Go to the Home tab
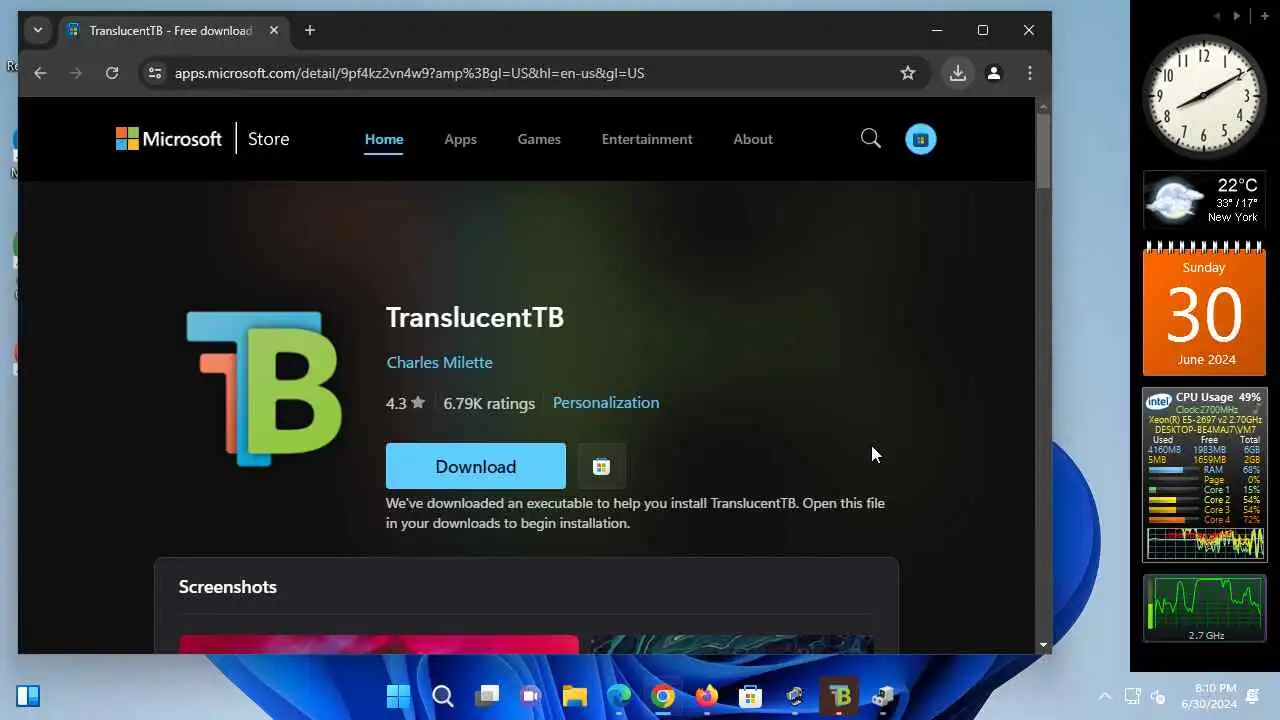1280x720 pixels. 384,139
